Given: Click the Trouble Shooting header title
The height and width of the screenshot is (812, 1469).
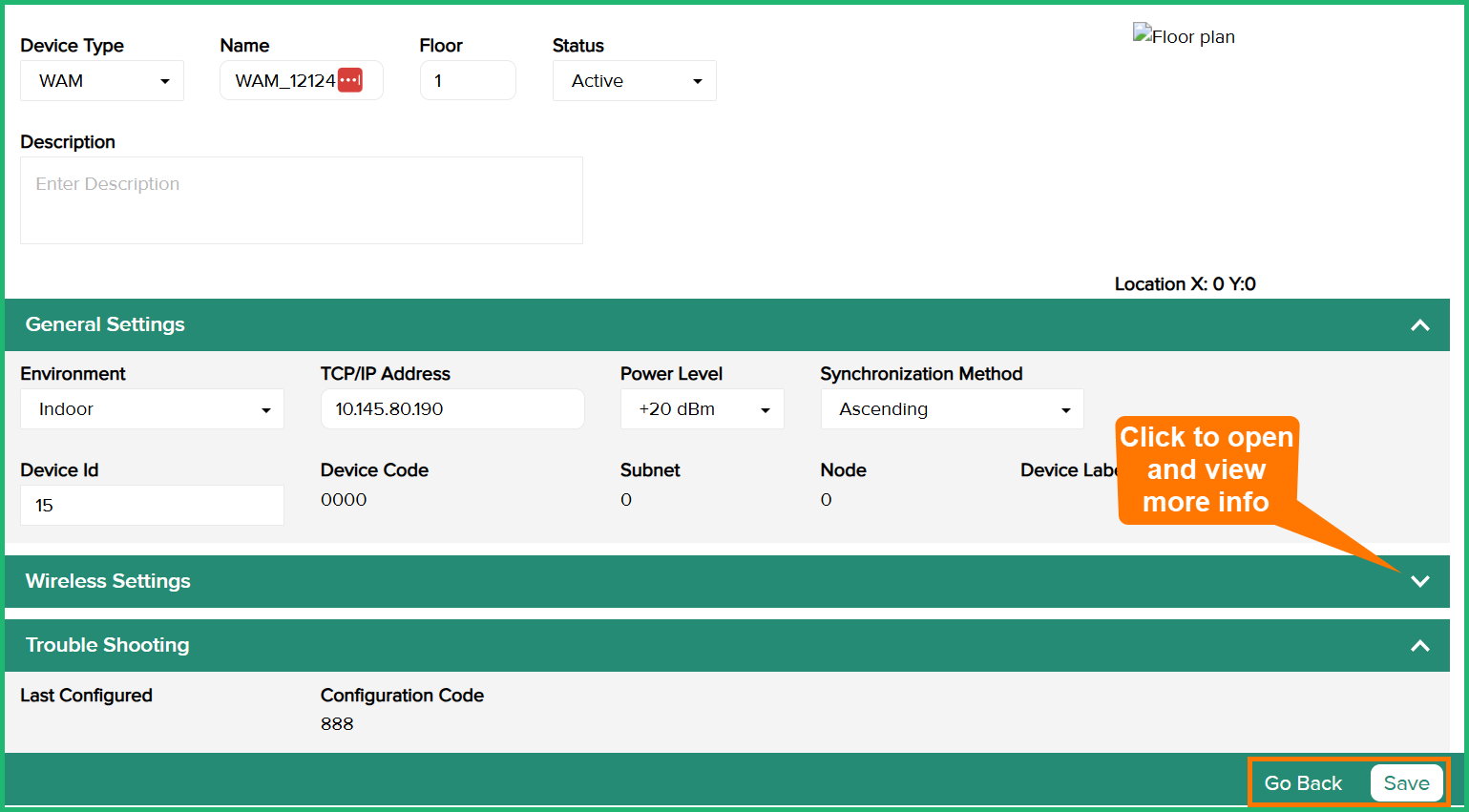Looking at the screenshot, I should pos(107,646).
